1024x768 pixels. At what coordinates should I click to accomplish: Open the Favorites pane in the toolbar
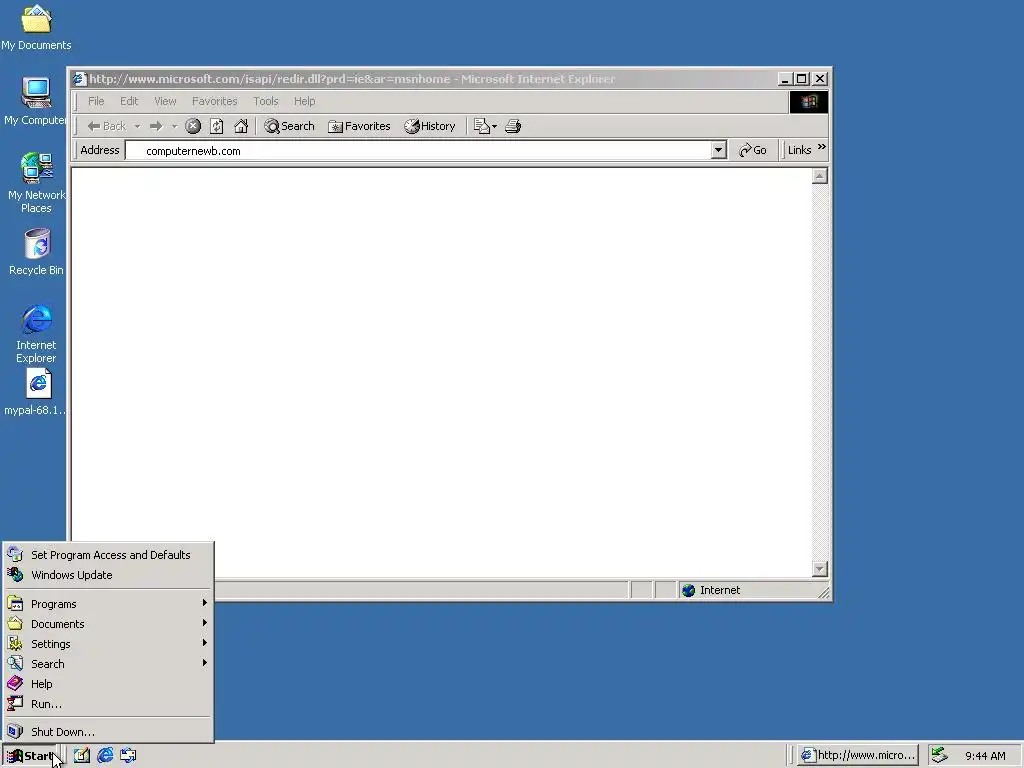pyautogui.click(x=359, y=126)
